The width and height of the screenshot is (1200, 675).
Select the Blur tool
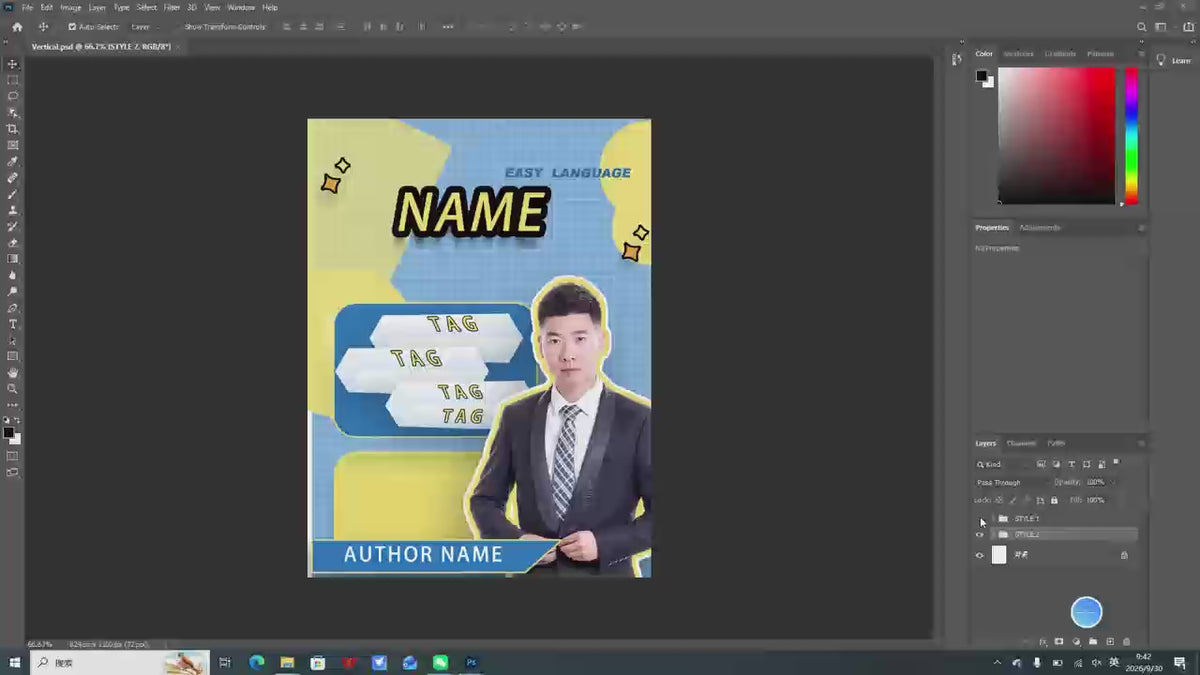pos(12,275)
